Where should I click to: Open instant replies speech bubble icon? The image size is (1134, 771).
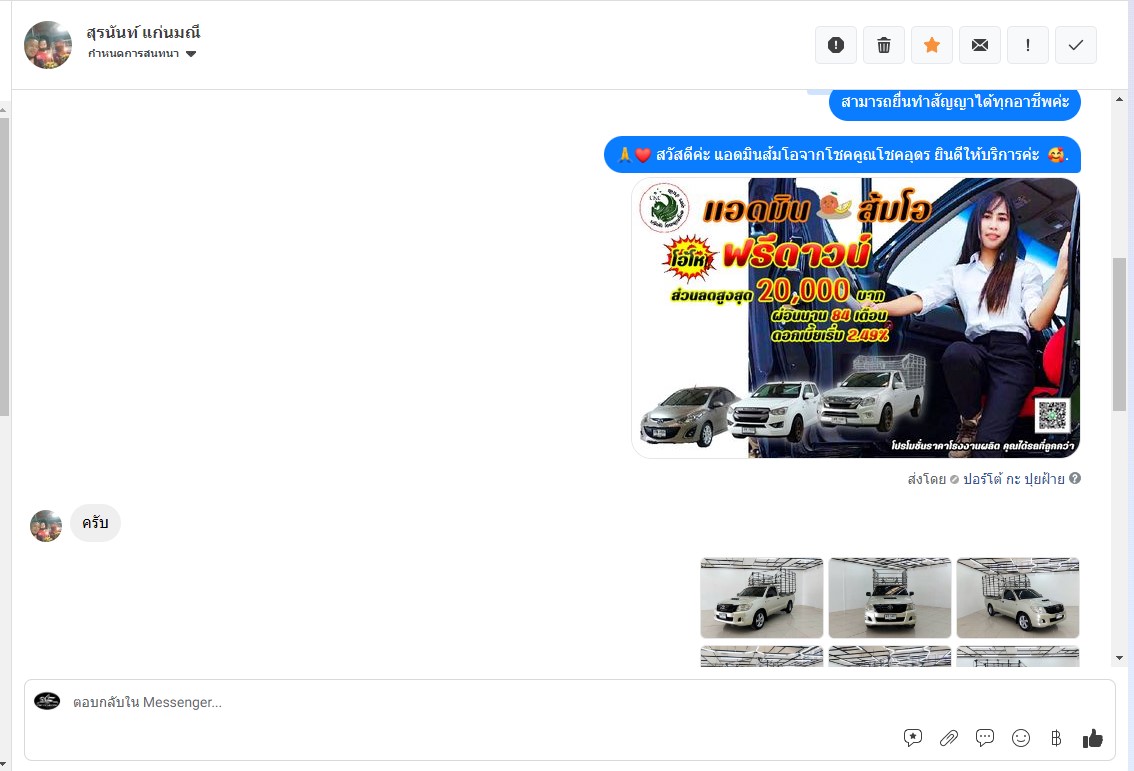[984, 738]
